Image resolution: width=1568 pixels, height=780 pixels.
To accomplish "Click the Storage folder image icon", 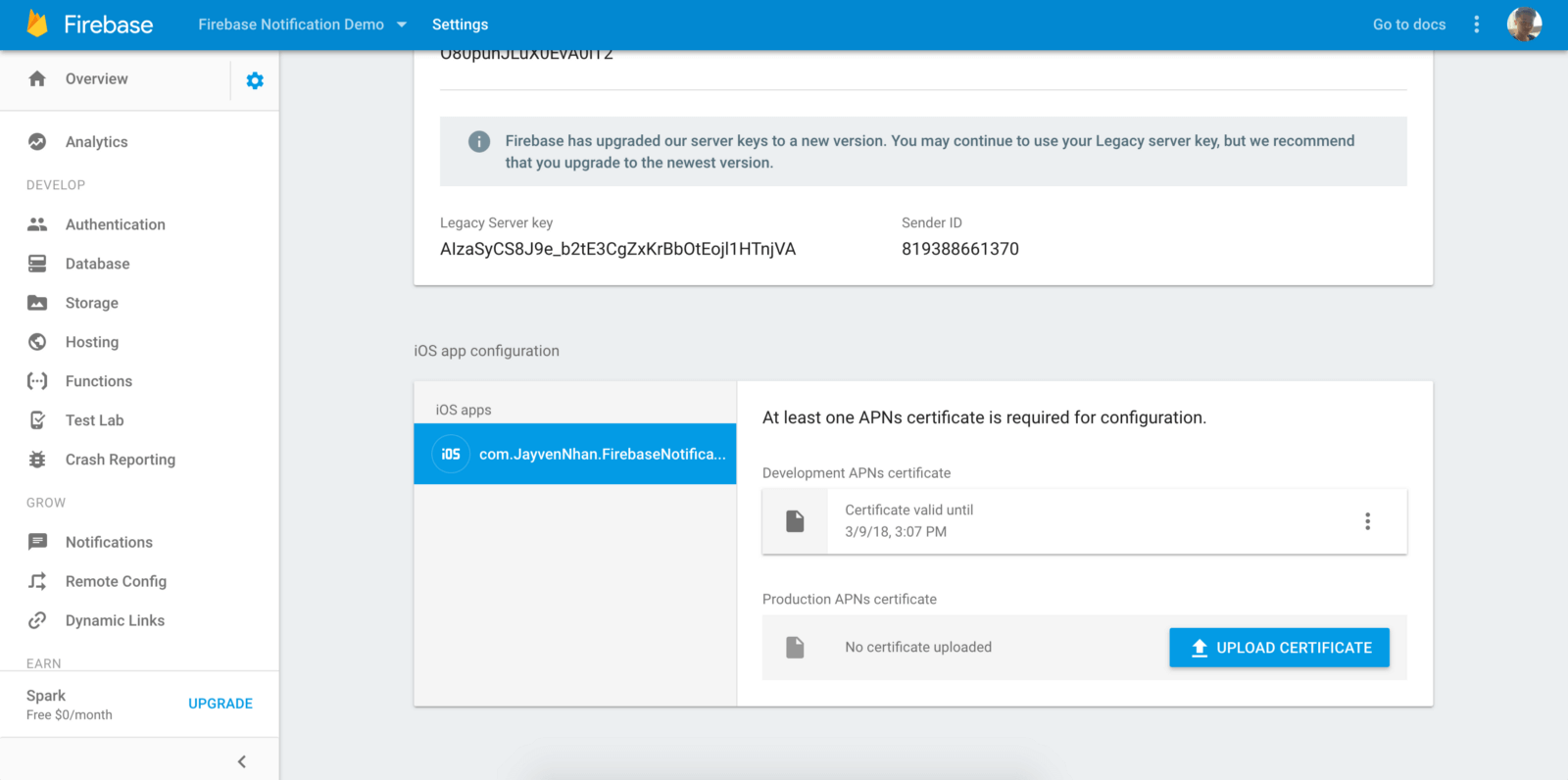I will pyautogui.click(x=37, y=303).
